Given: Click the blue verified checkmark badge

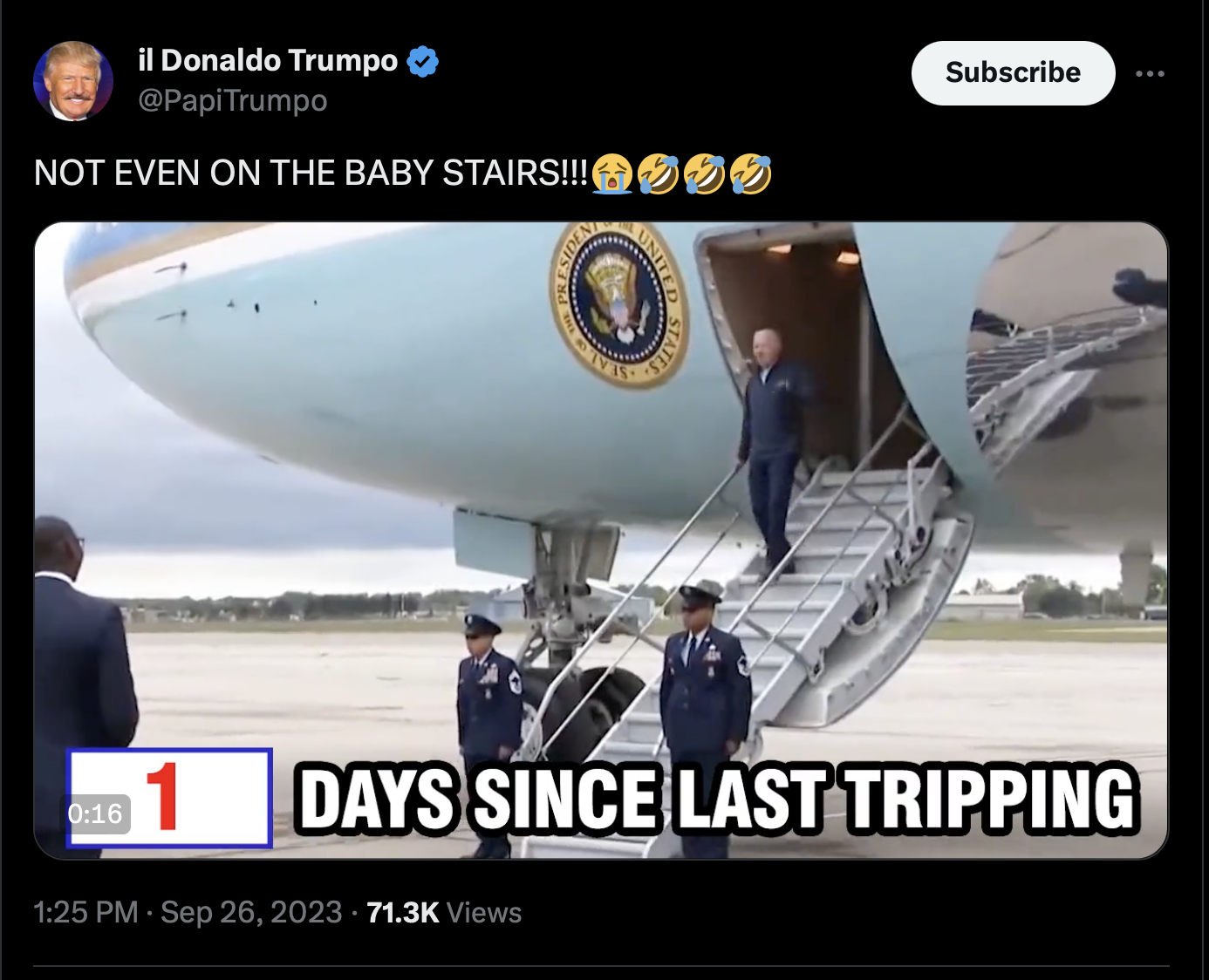Looking at the screenshot, I should [x=423, y=61].
